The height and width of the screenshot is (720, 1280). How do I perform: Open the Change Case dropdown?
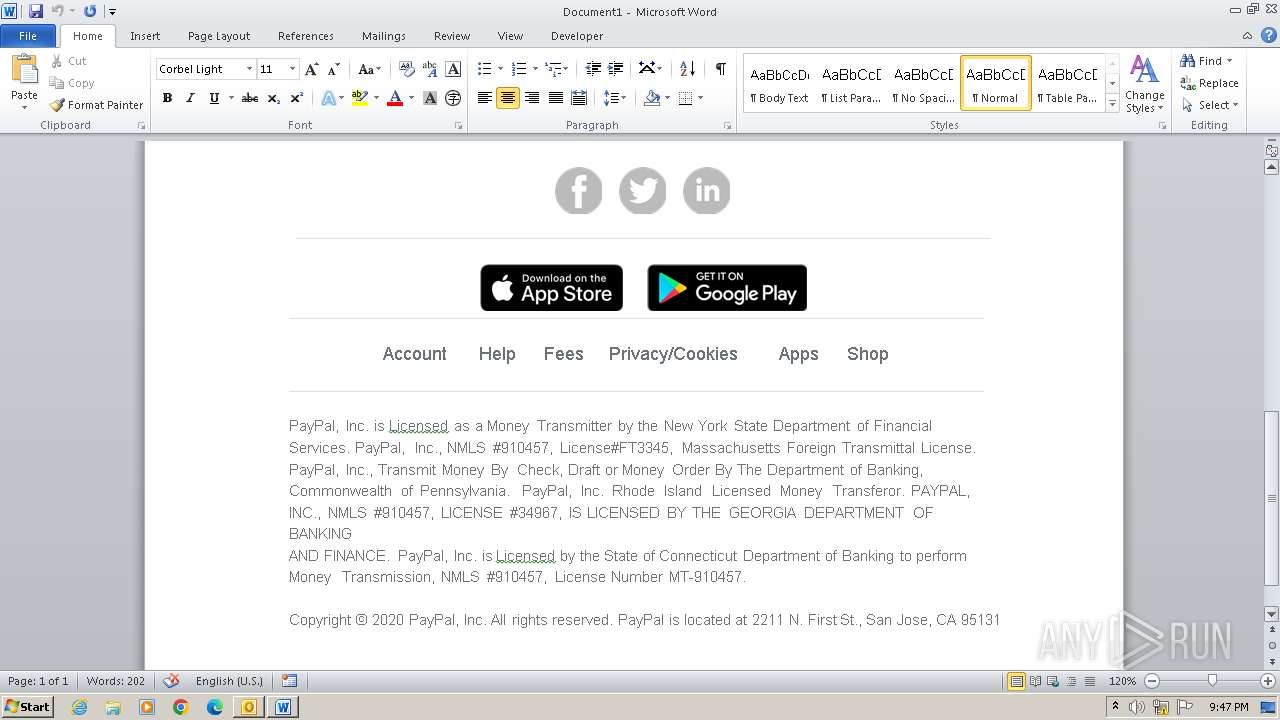click(369, 69)
